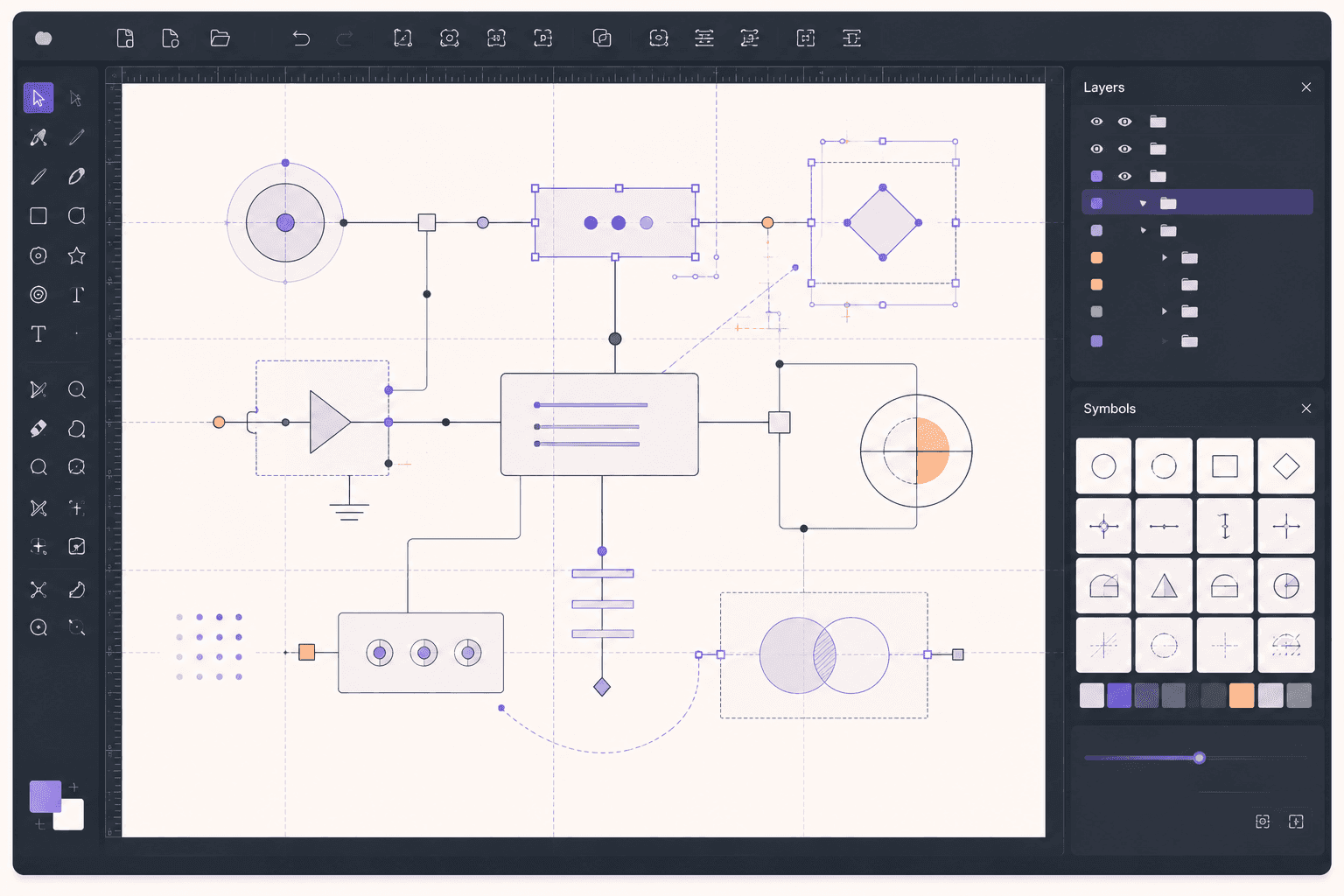
Task: Choose the vertical double-arrow symbol thumbnail
Action: pos(1225,526)
